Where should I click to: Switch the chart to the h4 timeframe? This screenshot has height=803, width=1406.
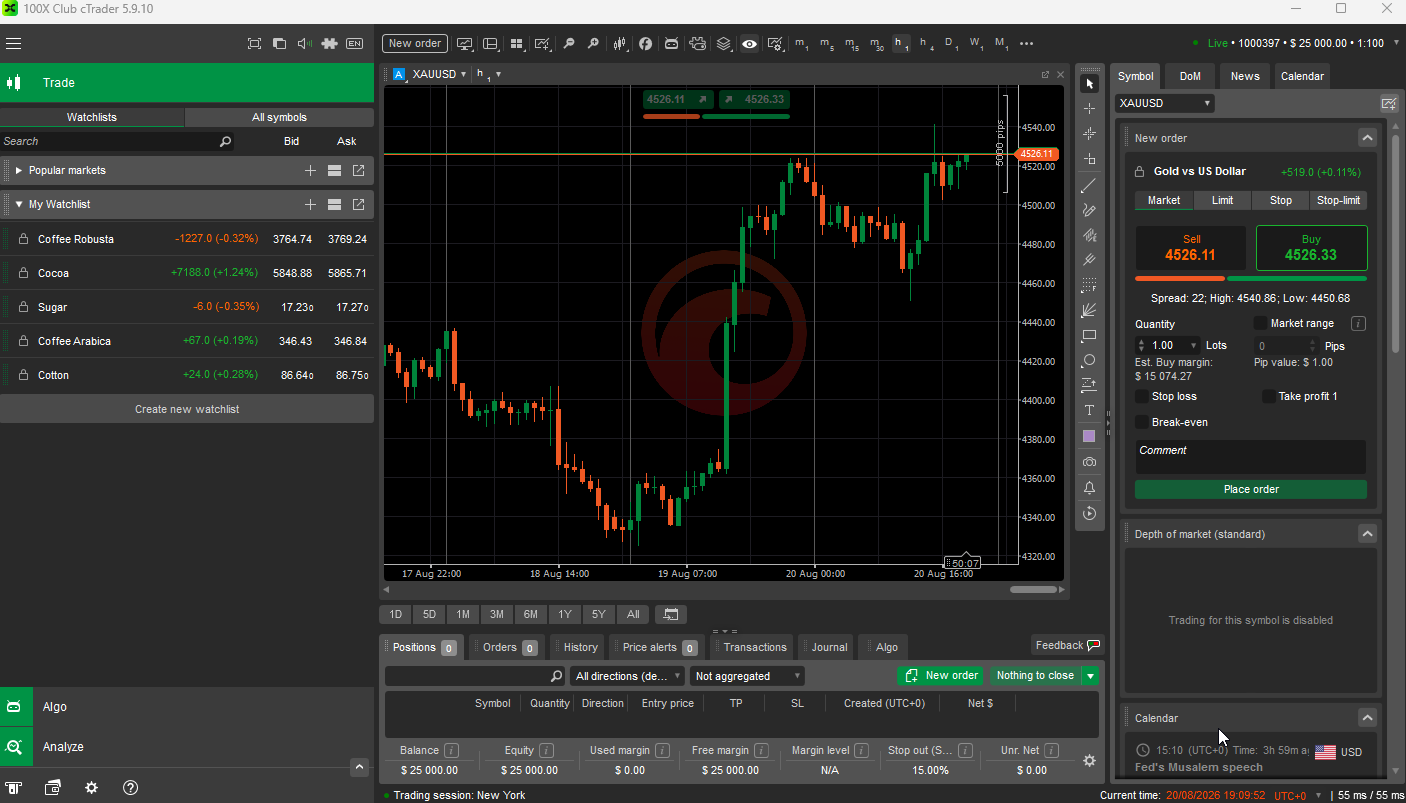pos(927,44)
